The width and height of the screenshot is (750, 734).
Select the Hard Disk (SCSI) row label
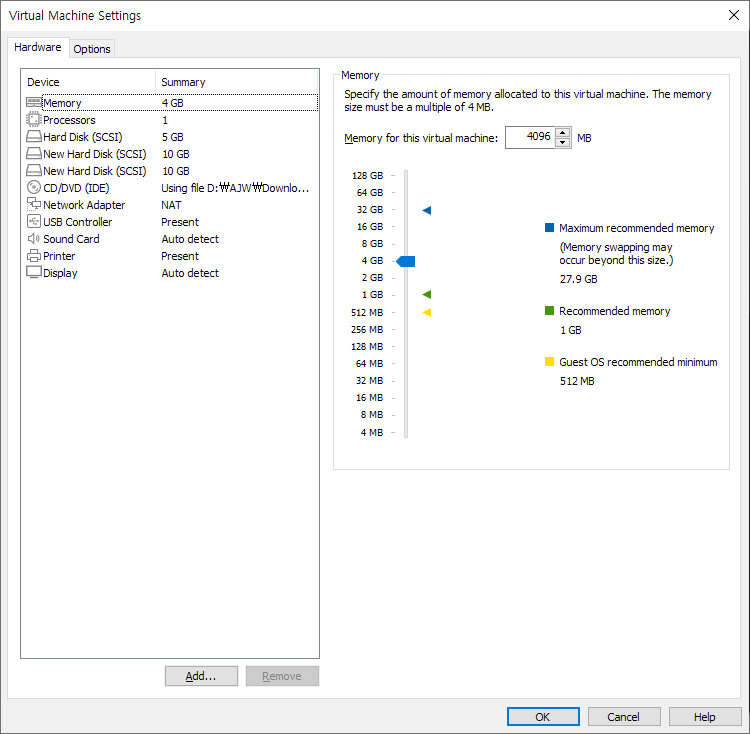coord(83,137)
